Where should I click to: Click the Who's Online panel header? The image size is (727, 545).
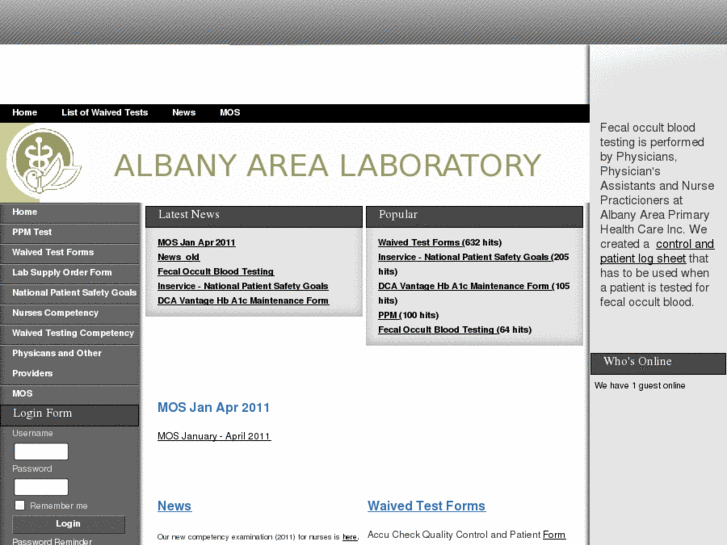(658, 364)
